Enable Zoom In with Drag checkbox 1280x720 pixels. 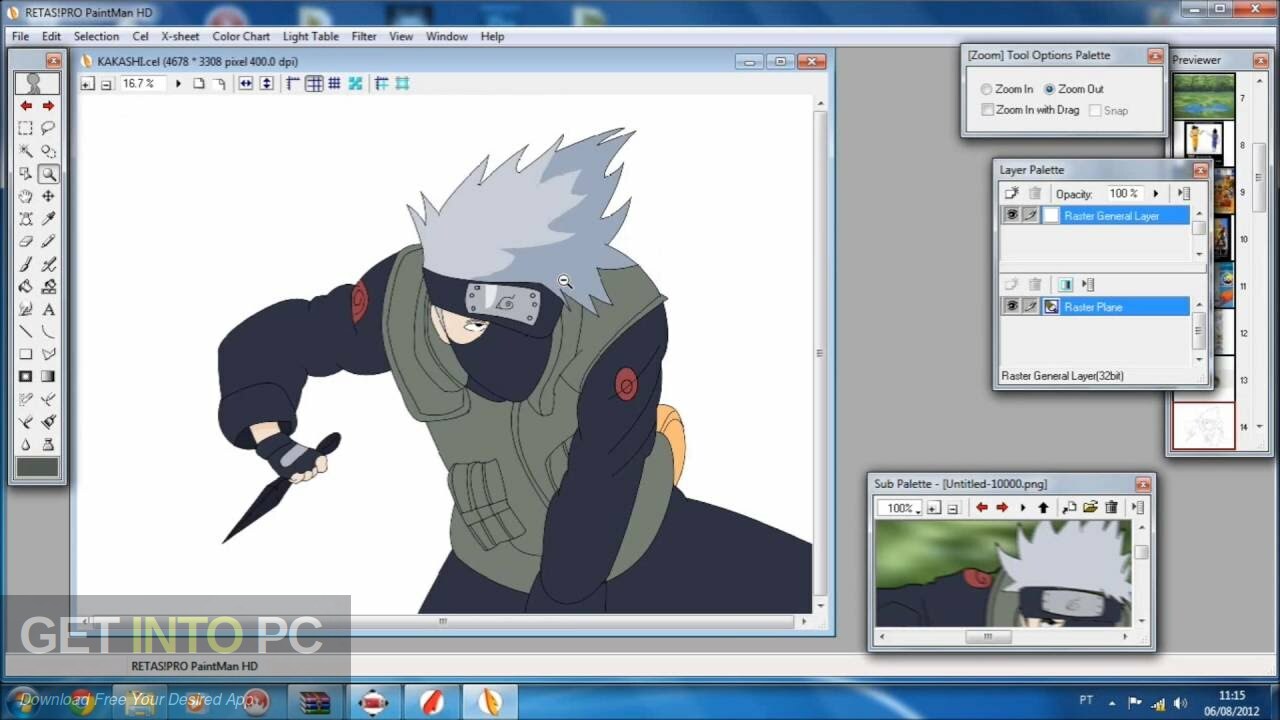point(988,110)
